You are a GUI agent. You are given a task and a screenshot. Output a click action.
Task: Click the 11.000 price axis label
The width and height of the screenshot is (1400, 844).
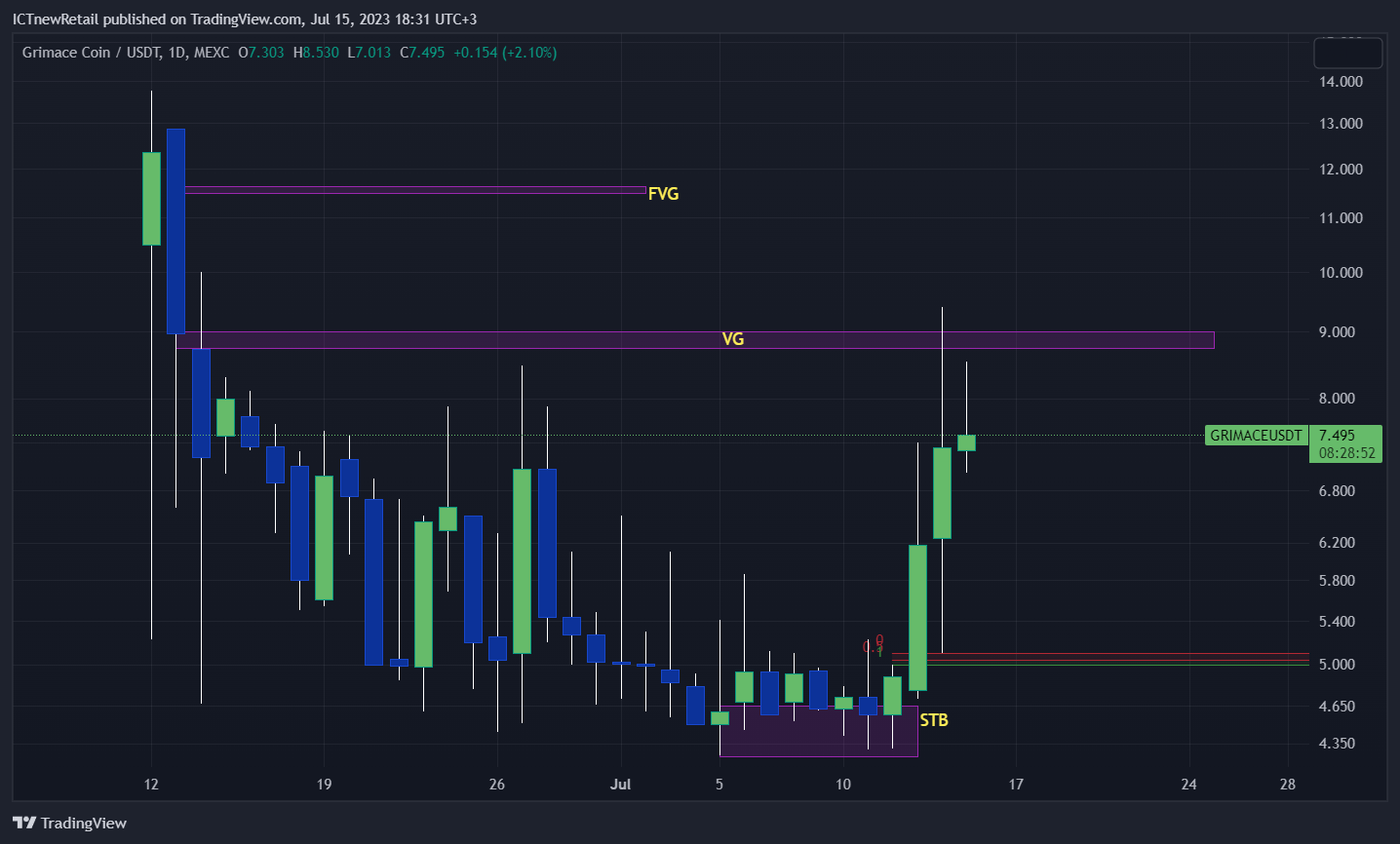click(x=1341, y=218)
